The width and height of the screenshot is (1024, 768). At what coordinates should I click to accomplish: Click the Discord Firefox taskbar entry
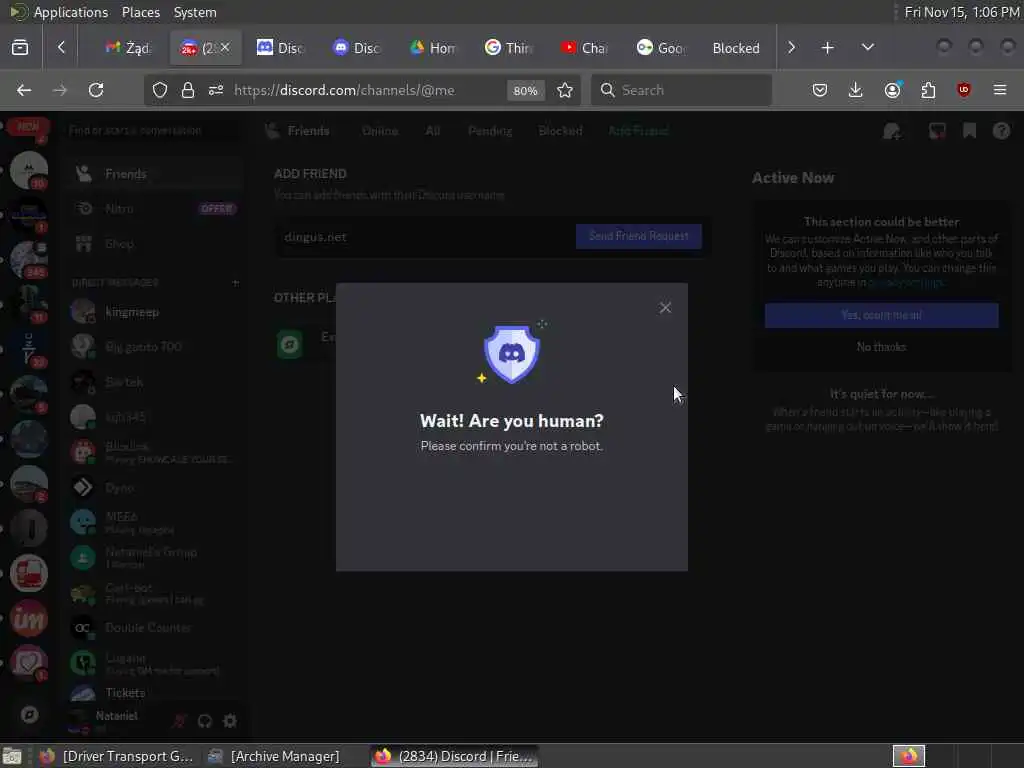pos(455,756)
